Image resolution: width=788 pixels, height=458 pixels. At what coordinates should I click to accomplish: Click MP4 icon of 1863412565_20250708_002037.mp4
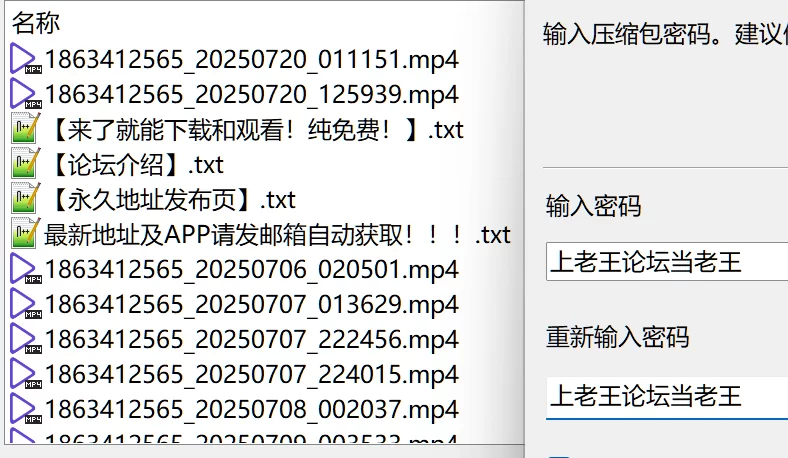25,409
